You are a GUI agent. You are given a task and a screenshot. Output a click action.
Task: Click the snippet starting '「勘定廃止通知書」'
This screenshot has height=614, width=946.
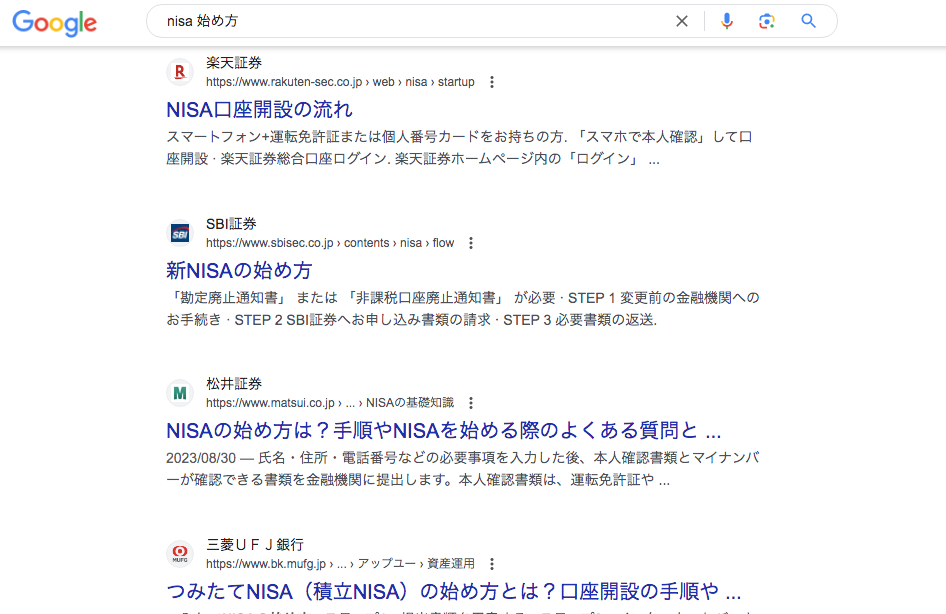tap(463, 308)
